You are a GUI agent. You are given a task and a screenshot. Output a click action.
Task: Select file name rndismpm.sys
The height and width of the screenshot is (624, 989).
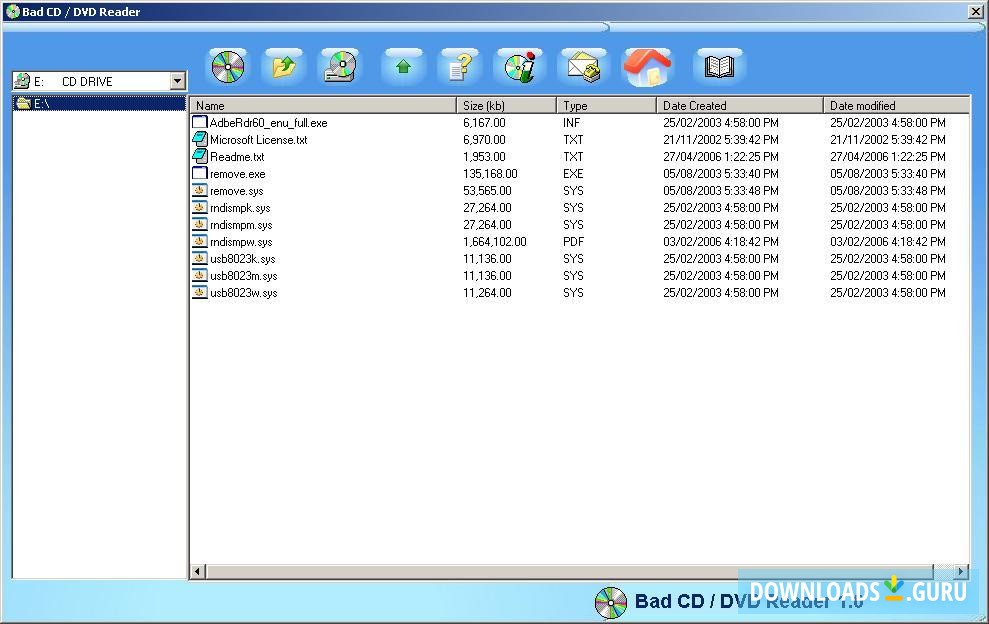[242, 225]
